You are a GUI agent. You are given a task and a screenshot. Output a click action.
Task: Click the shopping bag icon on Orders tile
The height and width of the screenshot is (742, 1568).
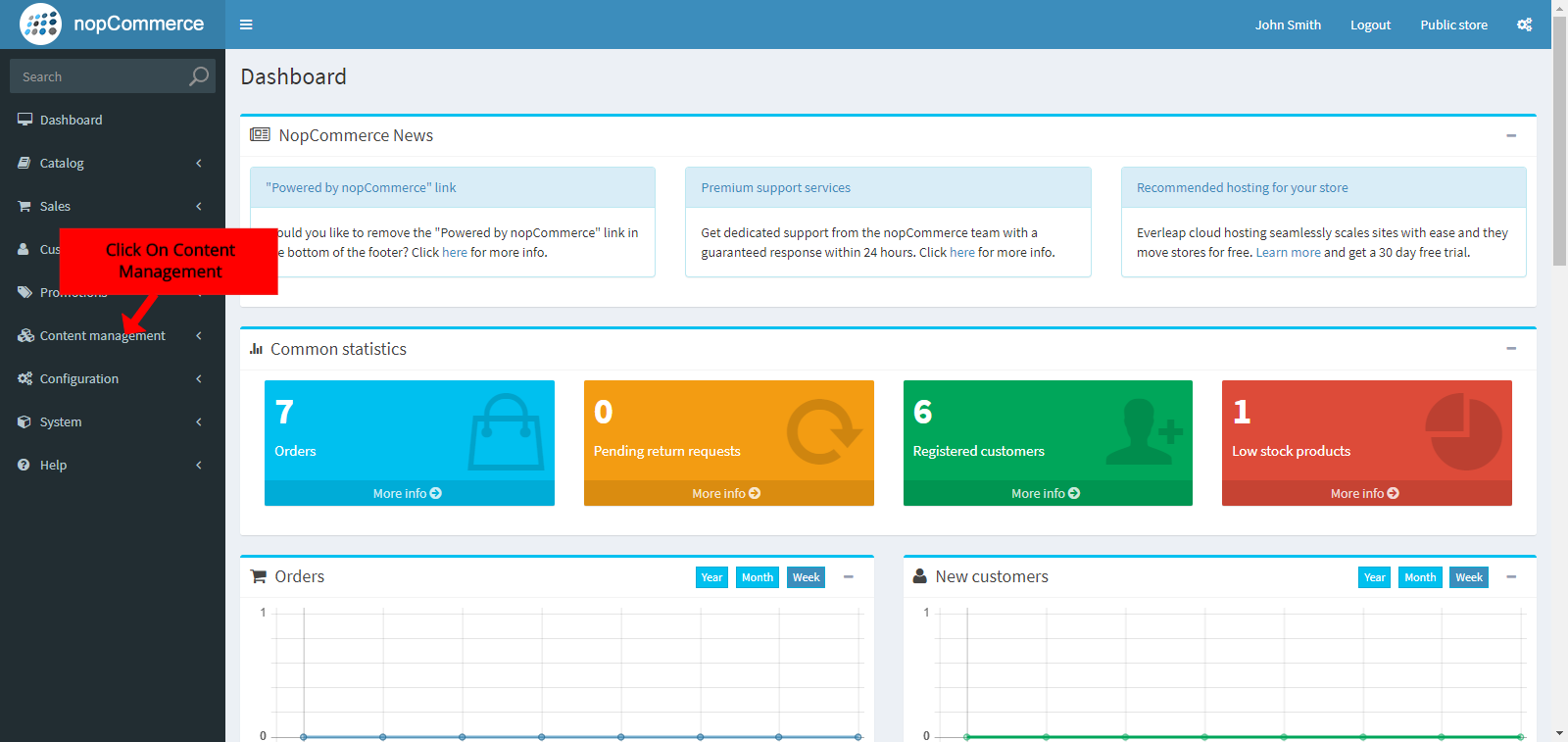pyautogui.click(x=506, y=432)
